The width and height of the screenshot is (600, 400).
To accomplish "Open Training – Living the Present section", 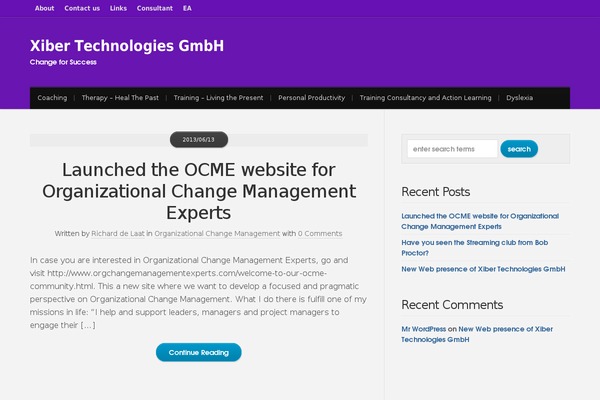I will point(218,98).
